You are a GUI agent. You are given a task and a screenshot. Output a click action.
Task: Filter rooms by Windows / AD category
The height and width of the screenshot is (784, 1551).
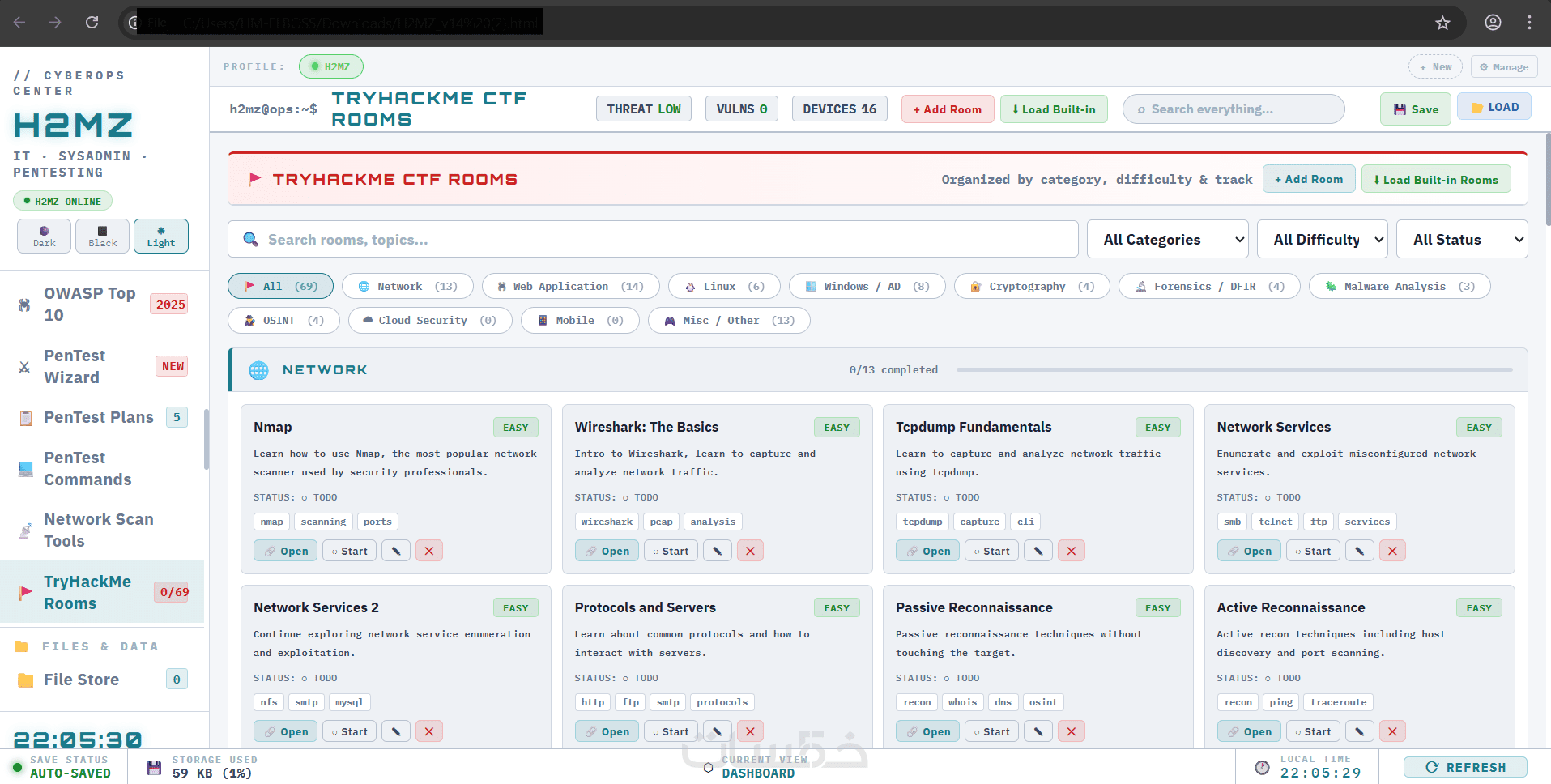click(867, 286)
